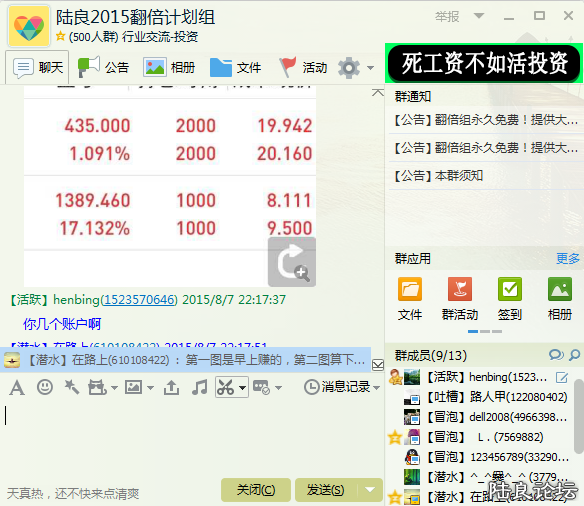The image size is (584, 506).
Task: Open title bar menu triangle near 举报
Action: point(479,16)
